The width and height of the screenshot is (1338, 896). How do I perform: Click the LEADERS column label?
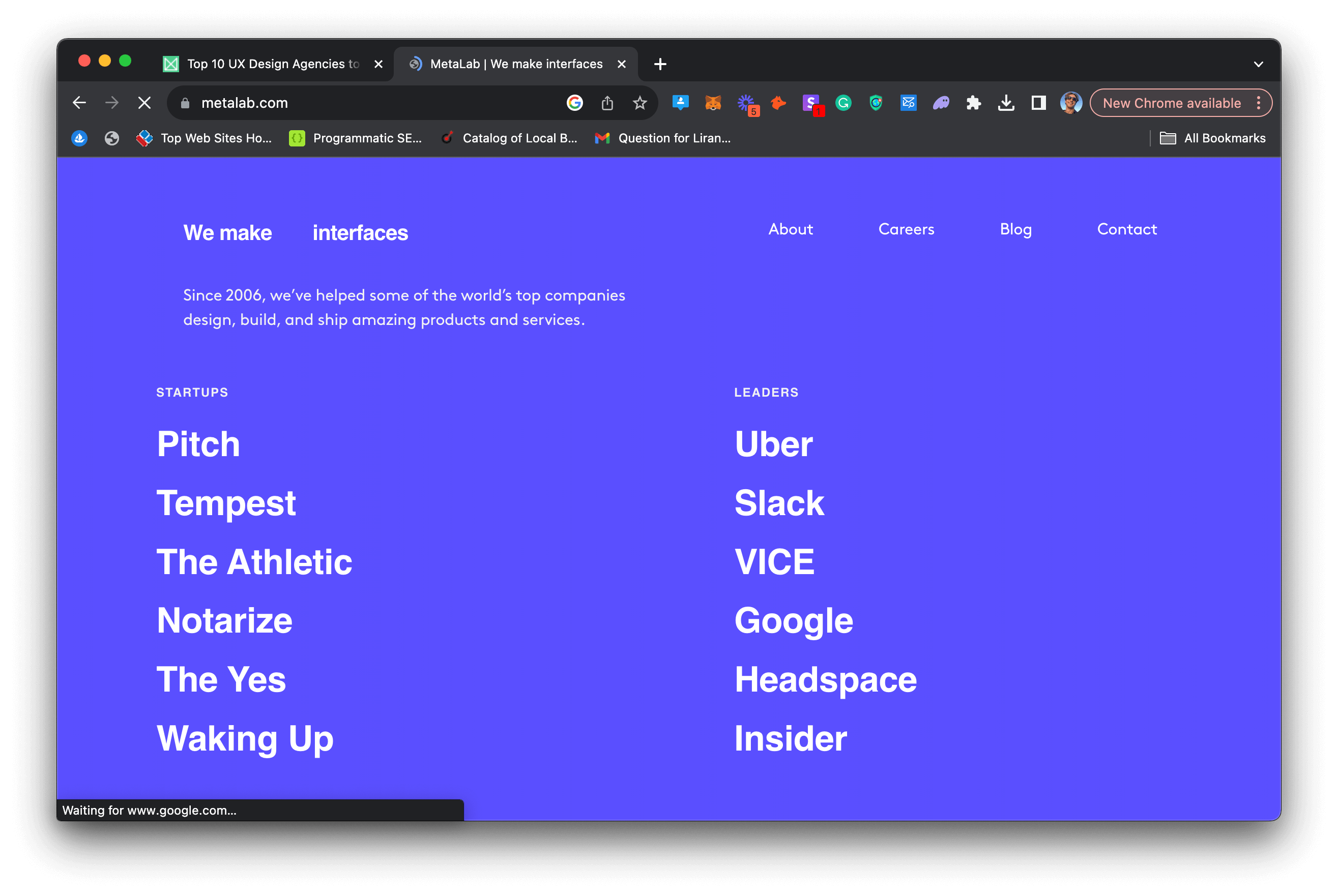point(766,393)
